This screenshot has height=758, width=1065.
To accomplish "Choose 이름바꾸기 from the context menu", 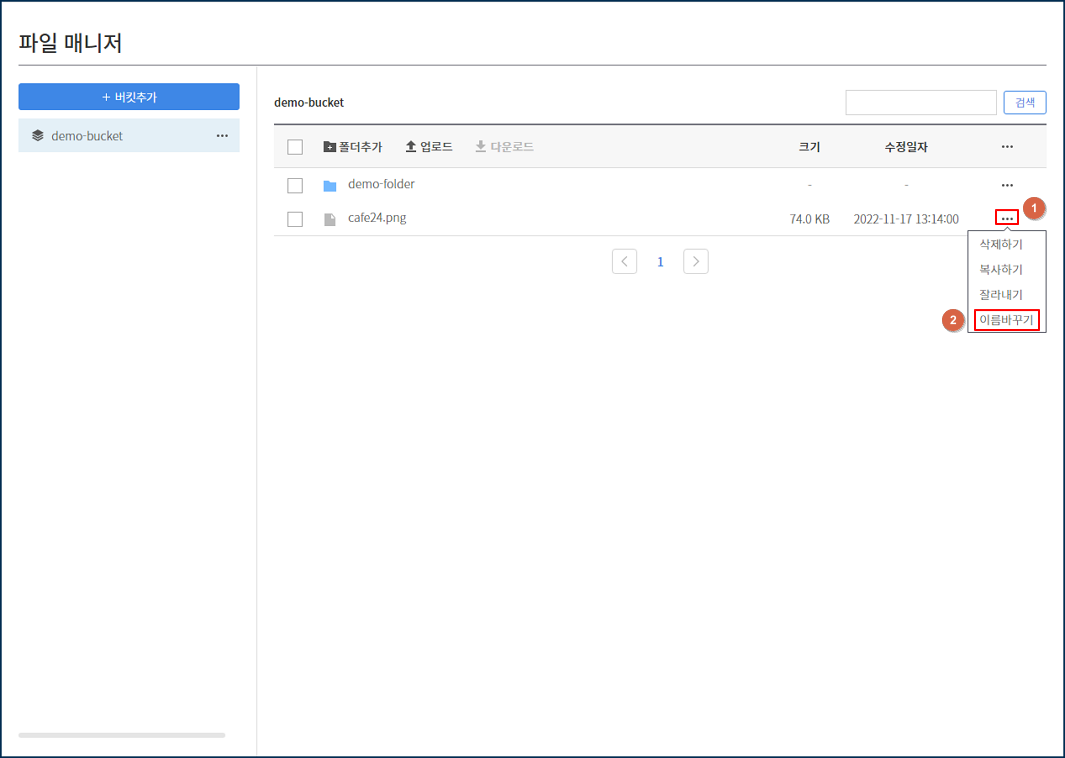I will [1006, 320].
